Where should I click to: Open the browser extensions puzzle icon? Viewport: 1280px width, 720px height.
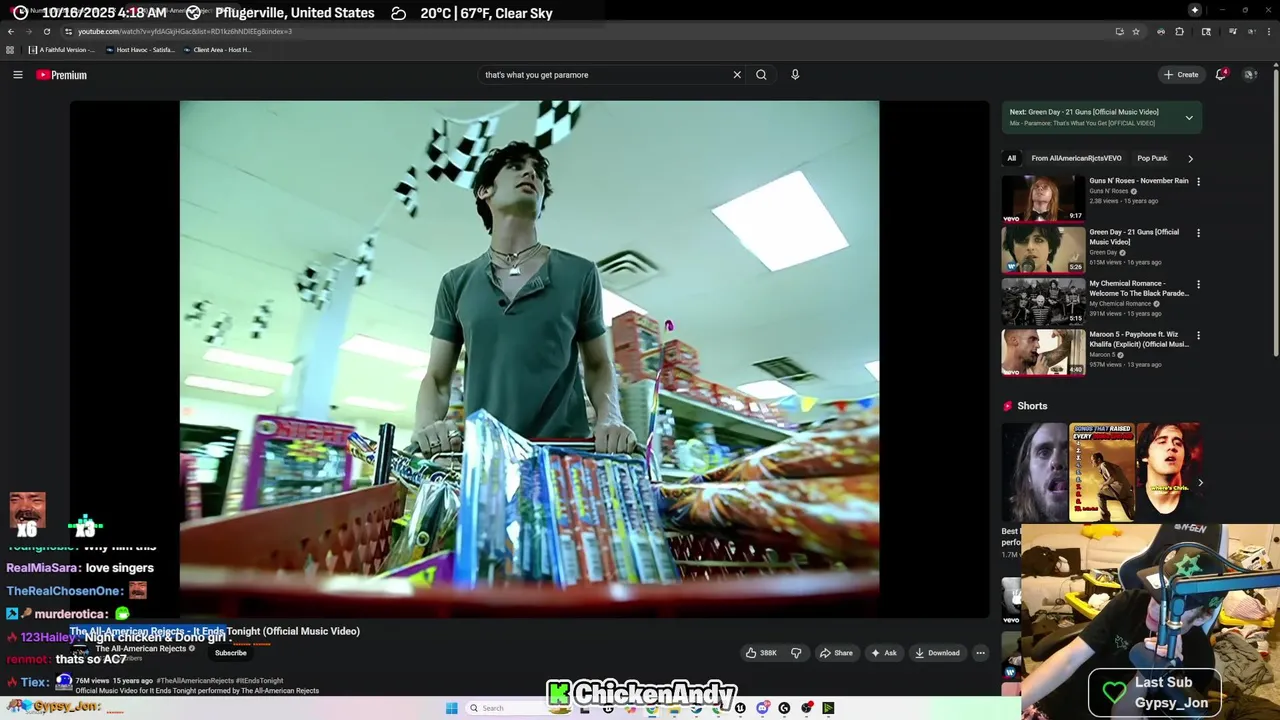coord(1180,31)
